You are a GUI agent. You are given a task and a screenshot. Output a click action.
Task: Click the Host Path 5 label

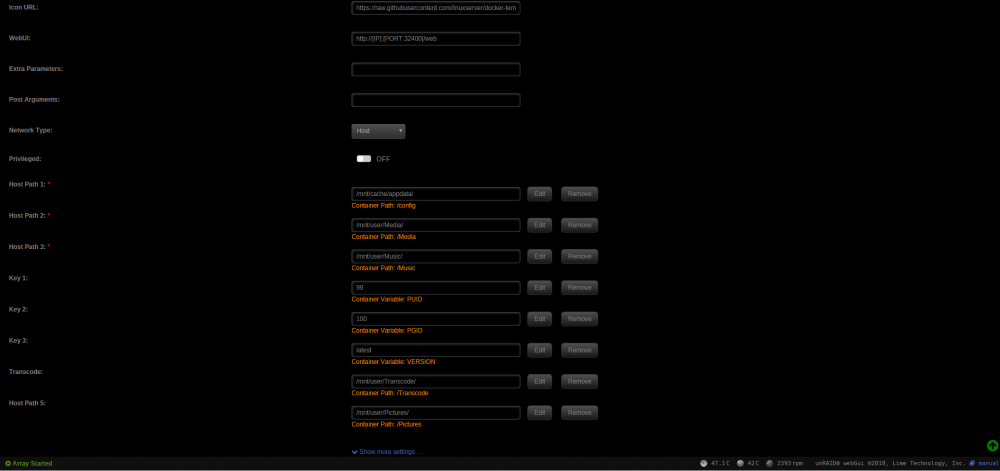tap(27, 403)
